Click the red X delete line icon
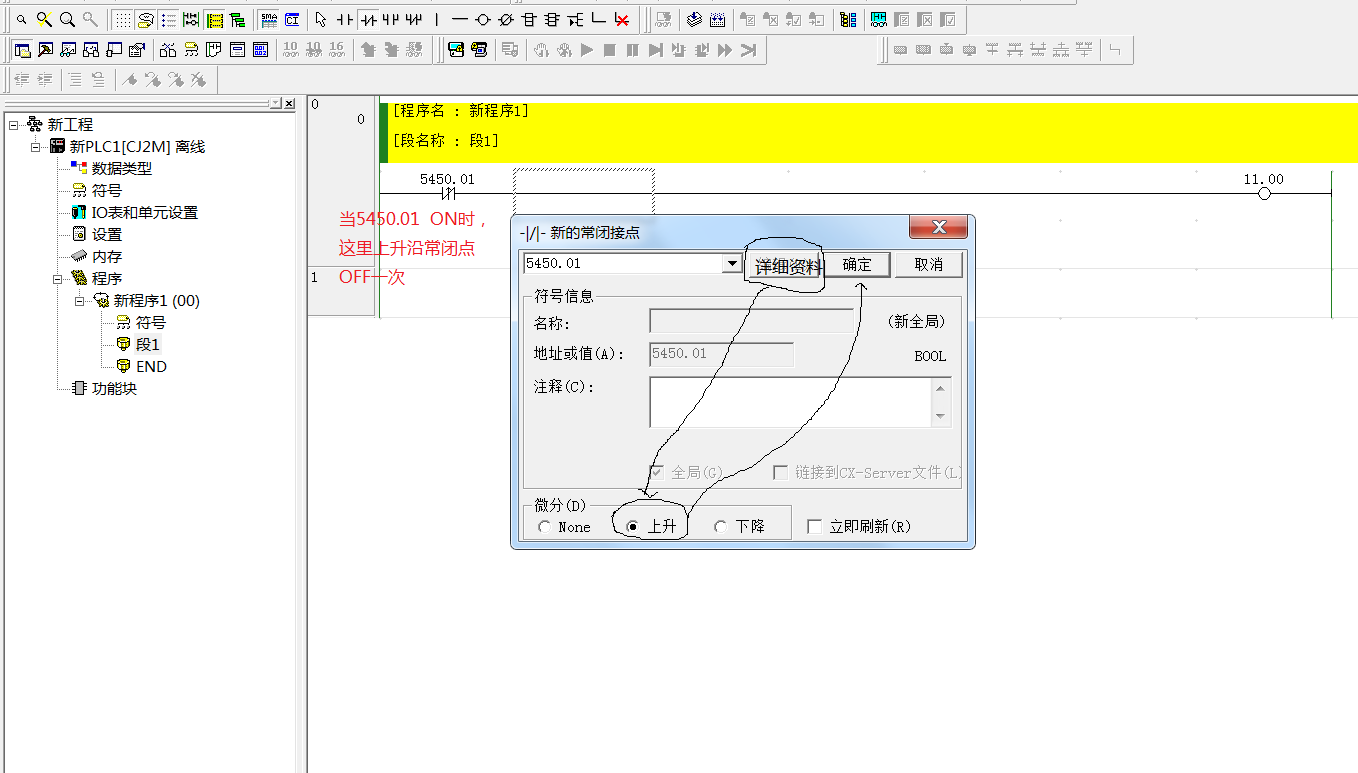The height and width of the screenshot is (773, 1358). click(x=622, y=19)
